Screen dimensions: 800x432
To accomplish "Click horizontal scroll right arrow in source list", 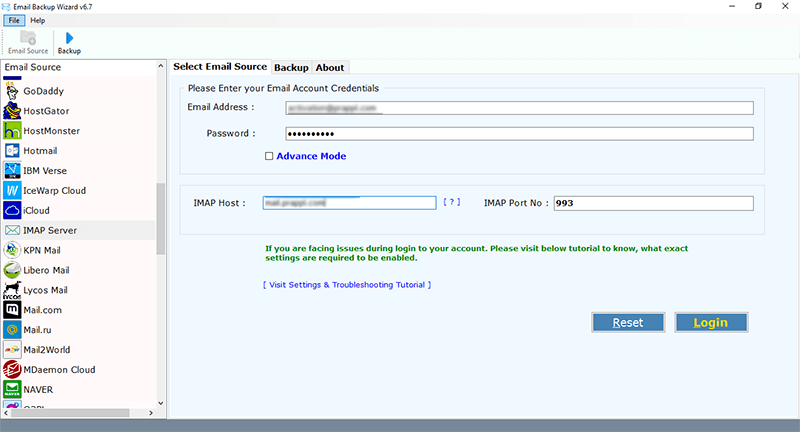I will click(x=151, y=413).
